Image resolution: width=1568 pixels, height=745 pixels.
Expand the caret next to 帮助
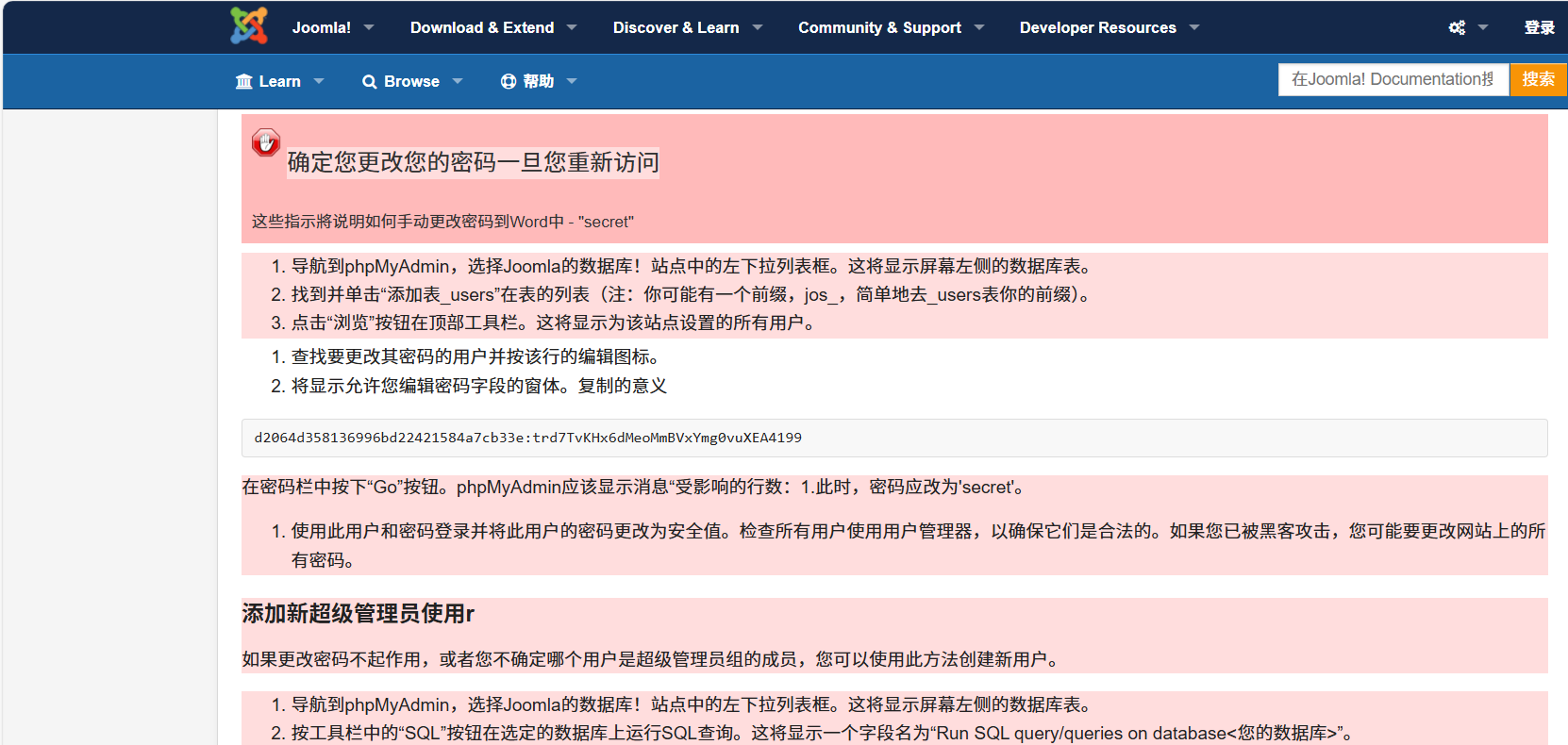(572, 81)
